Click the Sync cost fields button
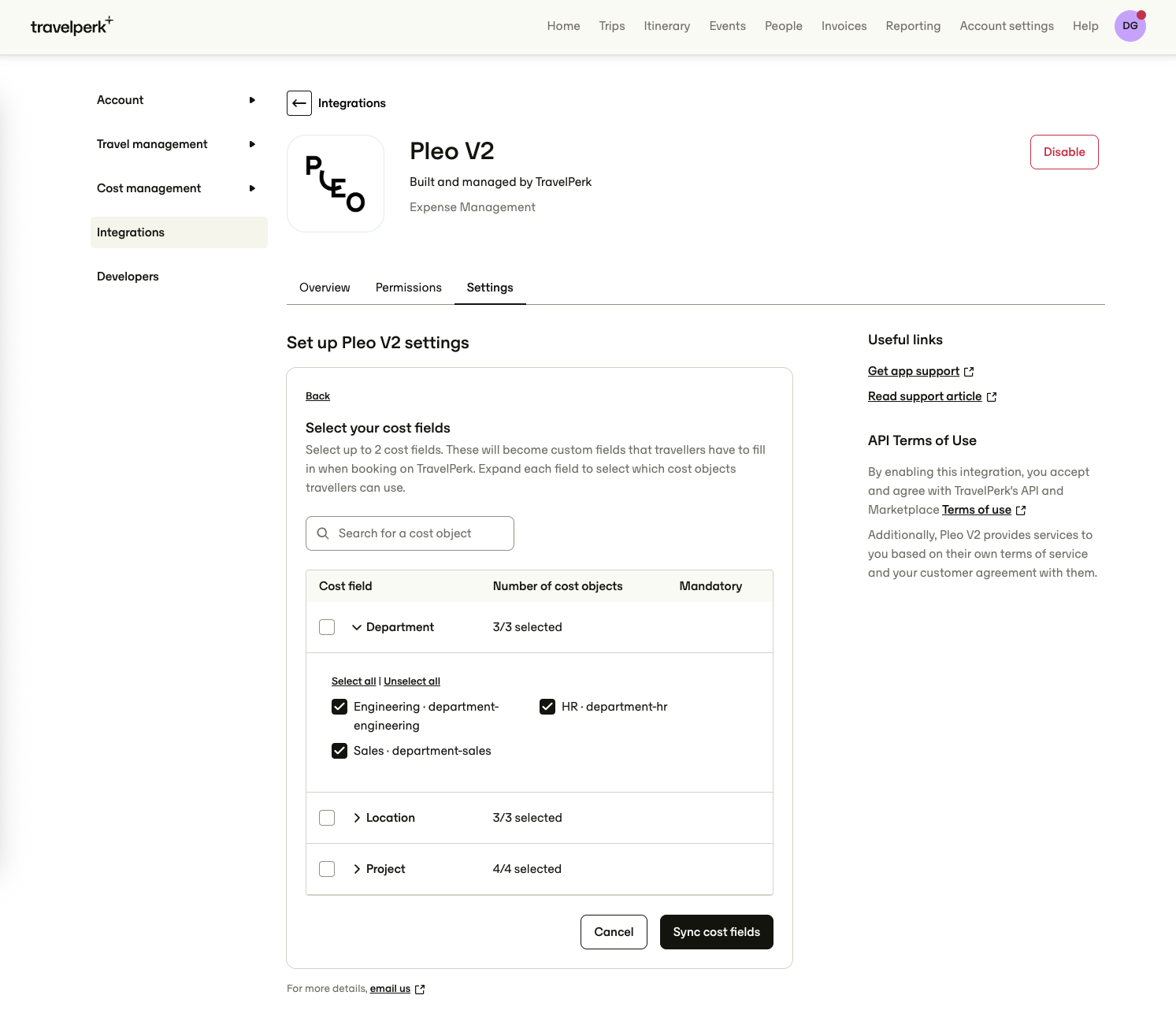 point(717,932)
